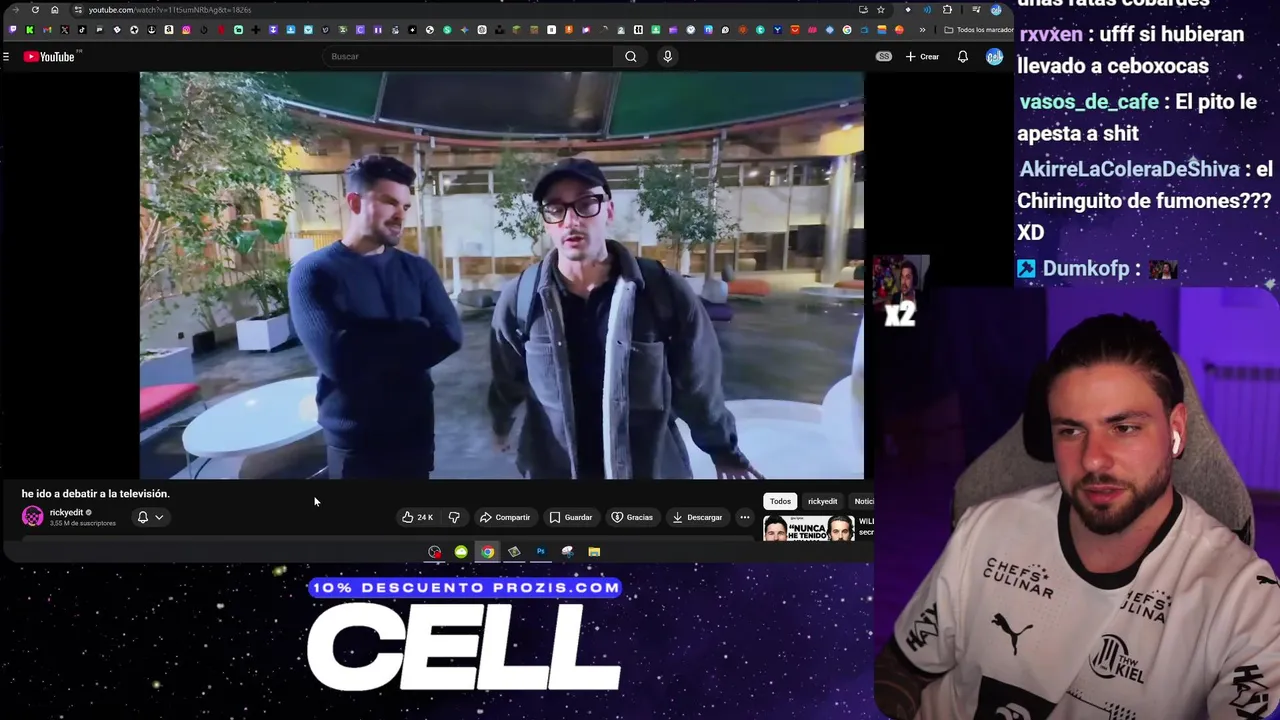Select the 'Notici' filter chip
The width and height of the screenshot is (1280, 720).
[862, 501]
